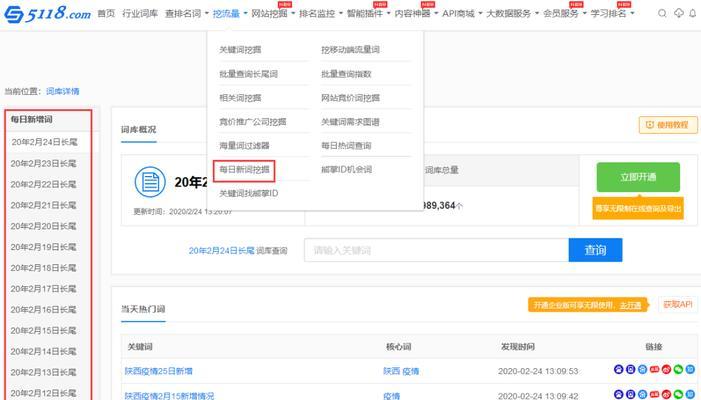
Task: Expand the 智能插件 nav dropdown
Action: [x=369, y=13]
